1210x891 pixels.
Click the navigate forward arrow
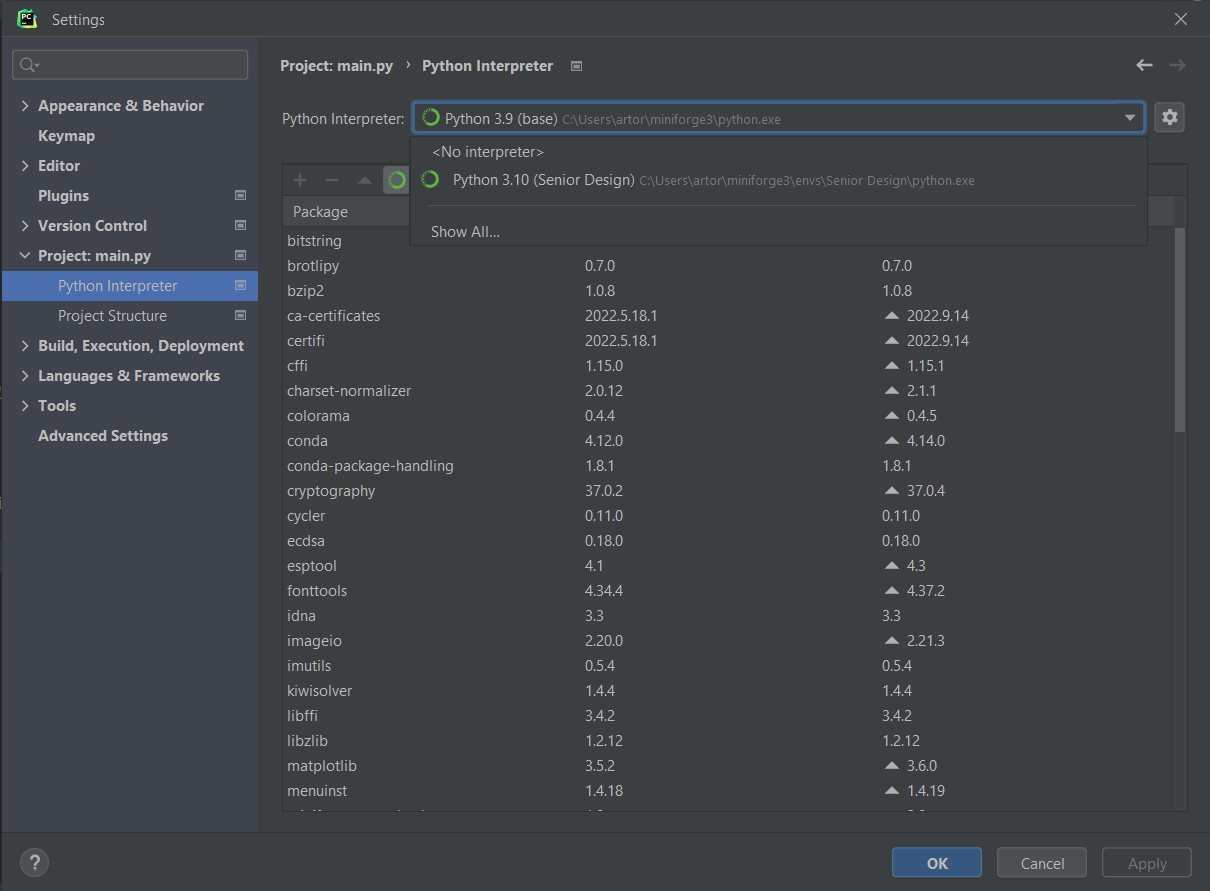1177,65
